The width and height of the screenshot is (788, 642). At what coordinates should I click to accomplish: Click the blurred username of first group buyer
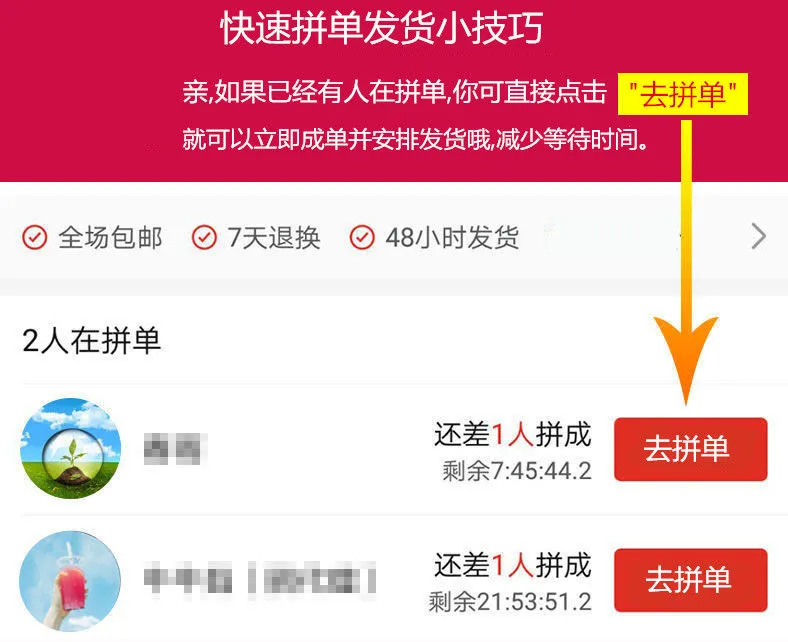(175, 449)
